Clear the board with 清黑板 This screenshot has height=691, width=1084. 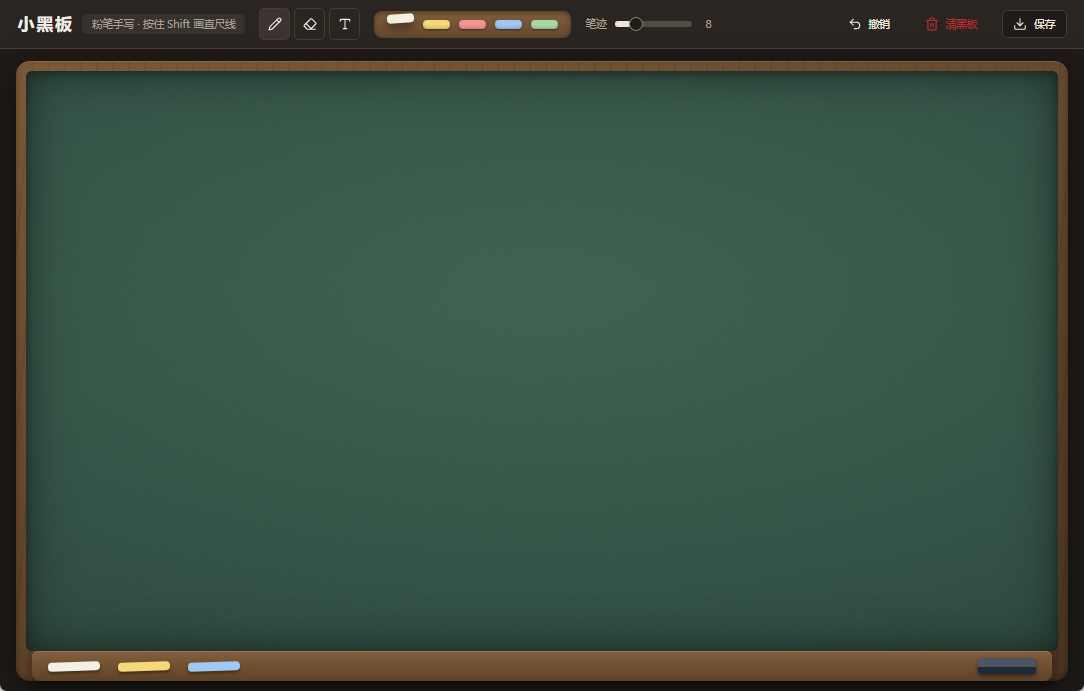(x=952, y=24)
